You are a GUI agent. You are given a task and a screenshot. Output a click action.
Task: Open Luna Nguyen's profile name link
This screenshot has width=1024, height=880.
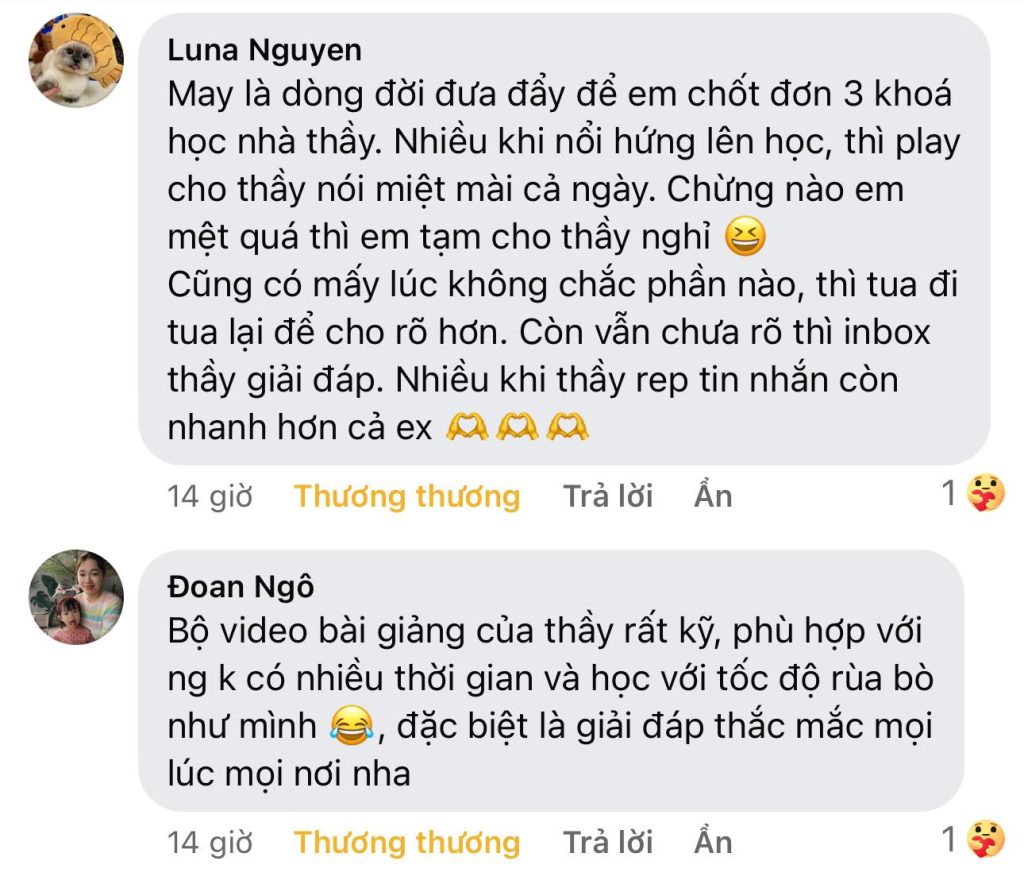tap(264, 50)
